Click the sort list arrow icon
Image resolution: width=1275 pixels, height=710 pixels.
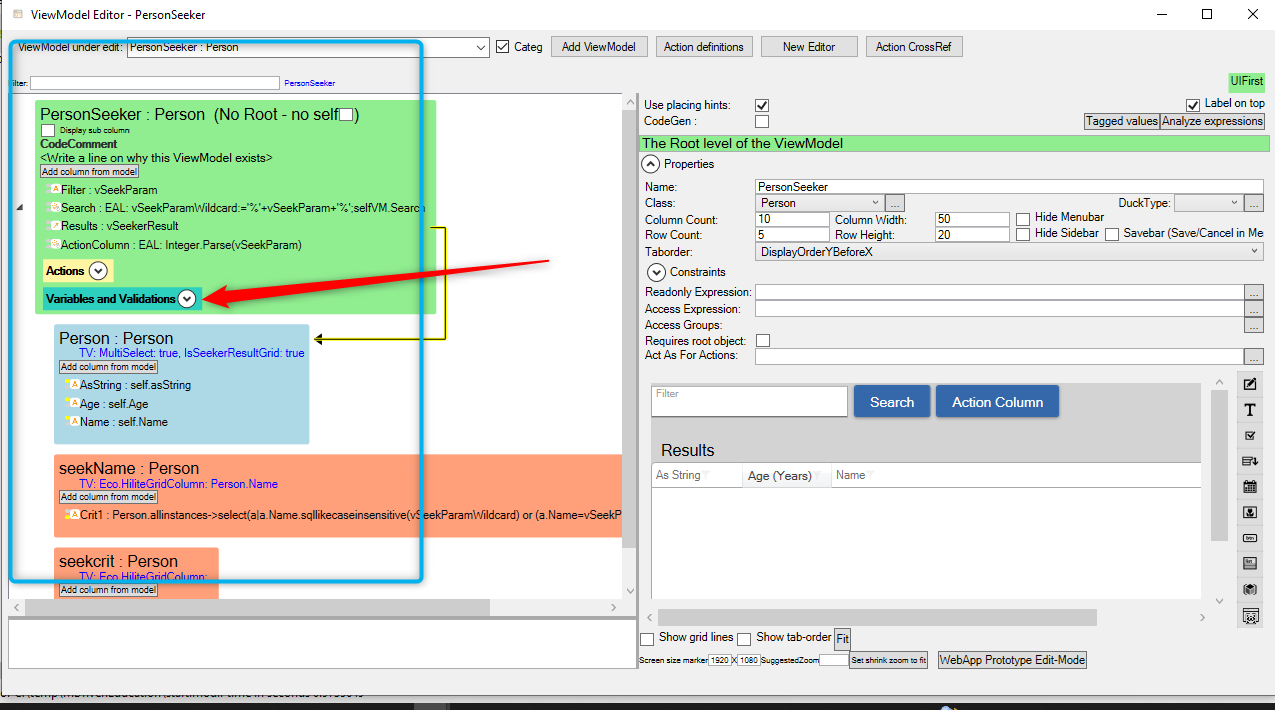[x=1250, y=461]
